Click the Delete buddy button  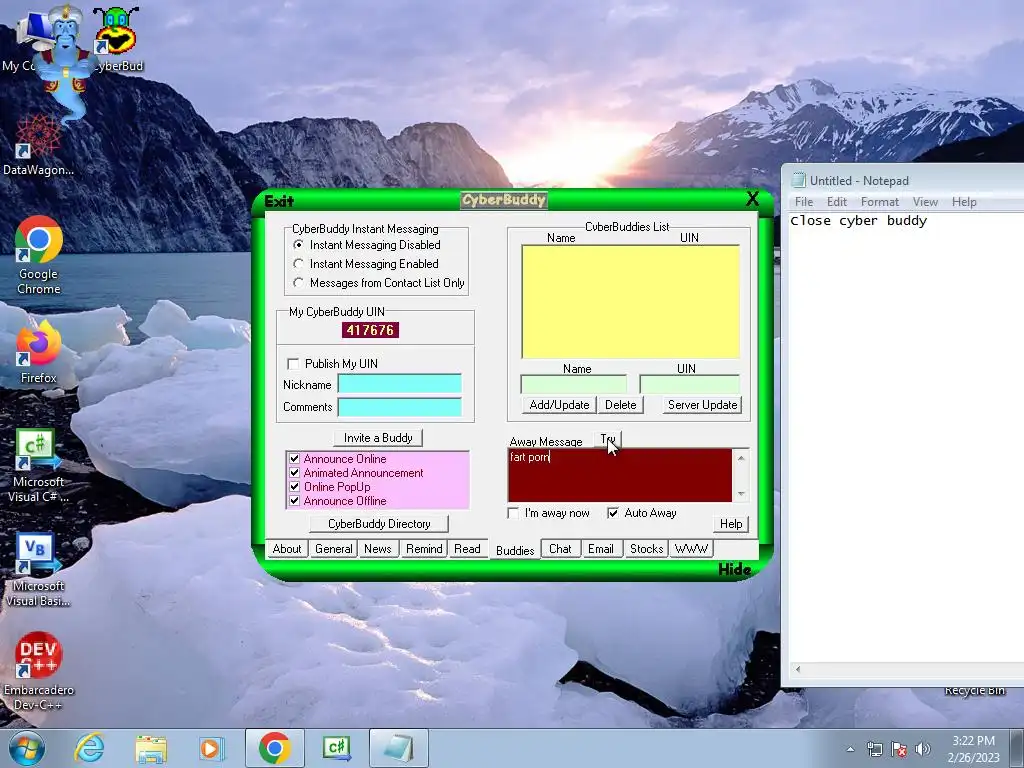(620, 405)
